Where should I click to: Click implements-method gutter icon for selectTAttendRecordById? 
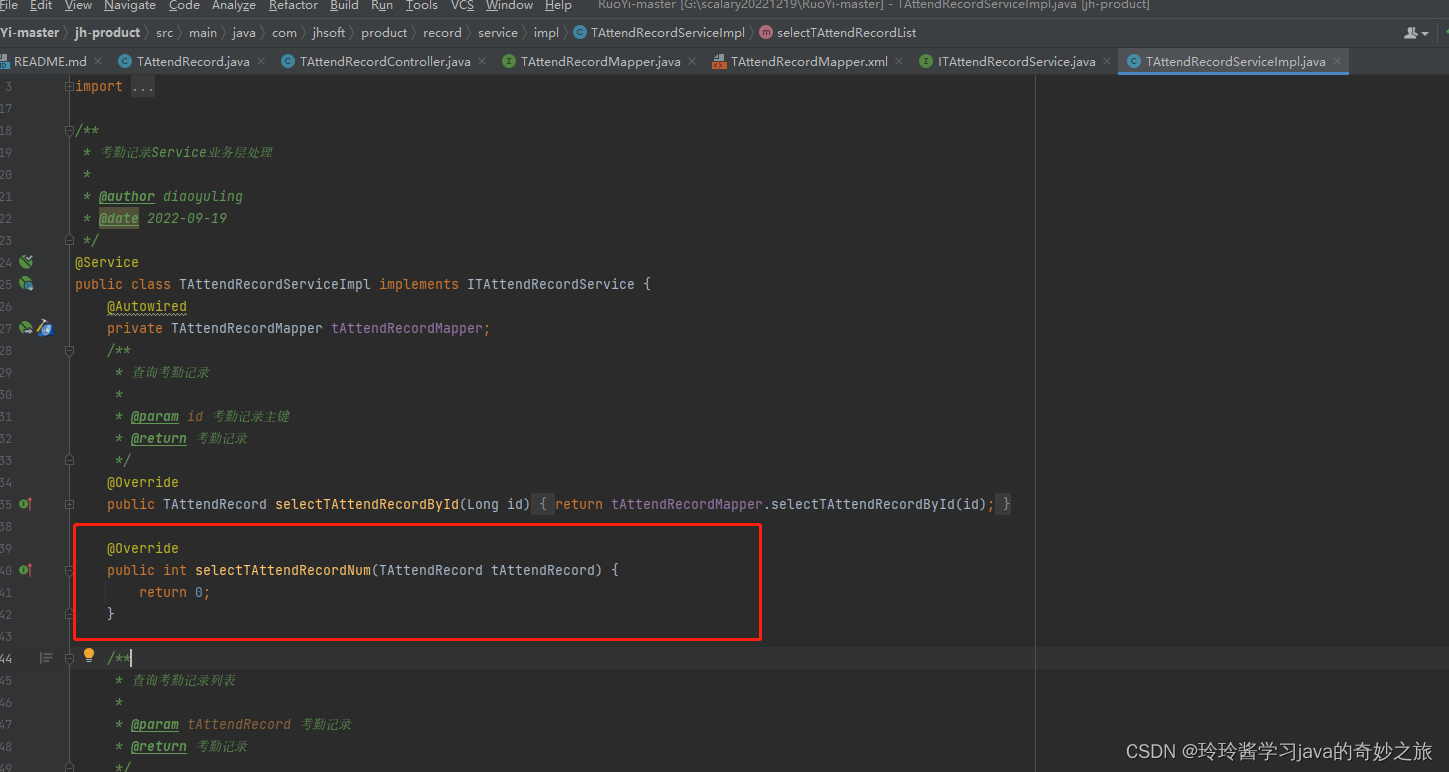pyautogui.click(x=26, y=504)
